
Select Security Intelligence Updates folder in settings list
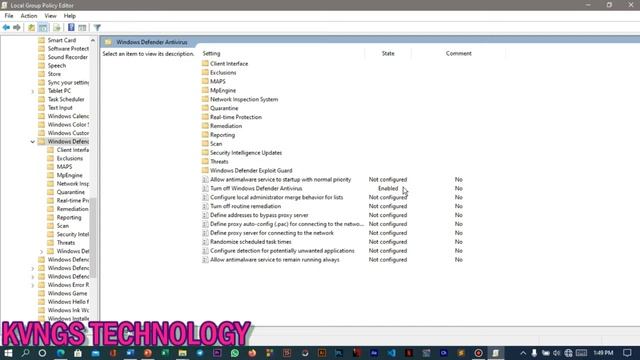(246, 153)
